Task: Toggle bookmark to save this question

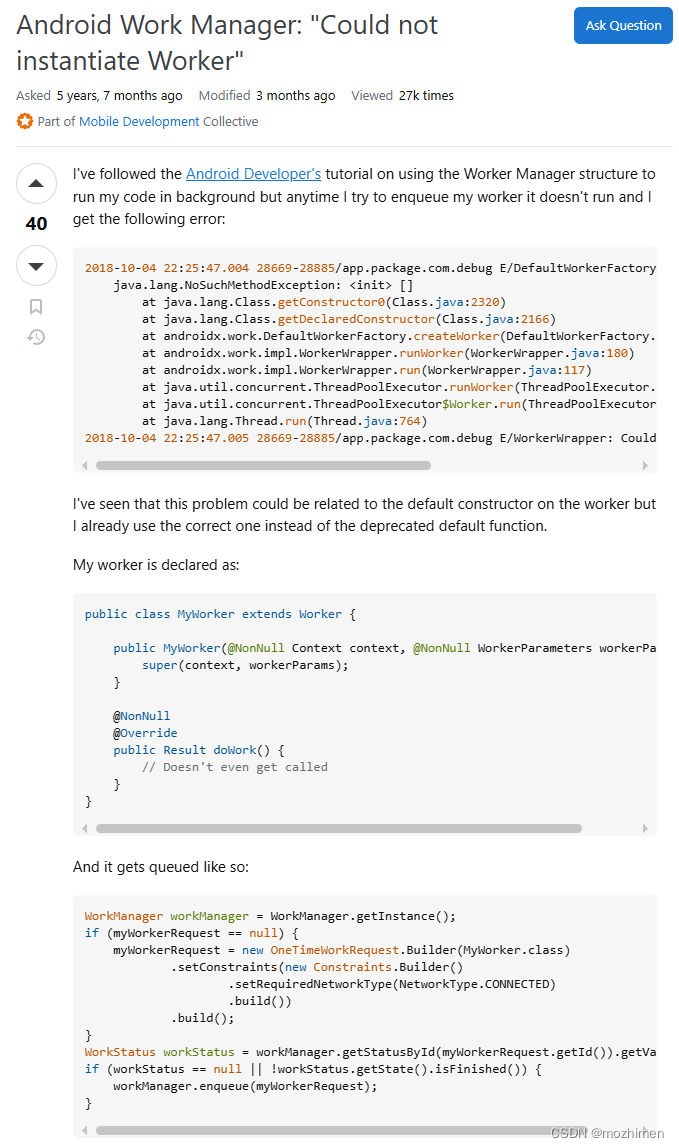Action: 36,307
